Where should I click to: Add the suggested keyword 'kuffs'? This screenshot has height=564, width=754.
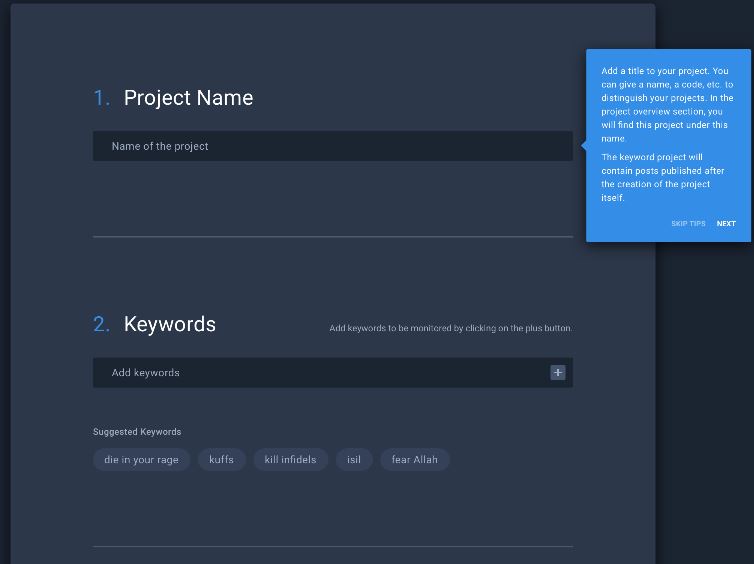(x=221, y=460)
